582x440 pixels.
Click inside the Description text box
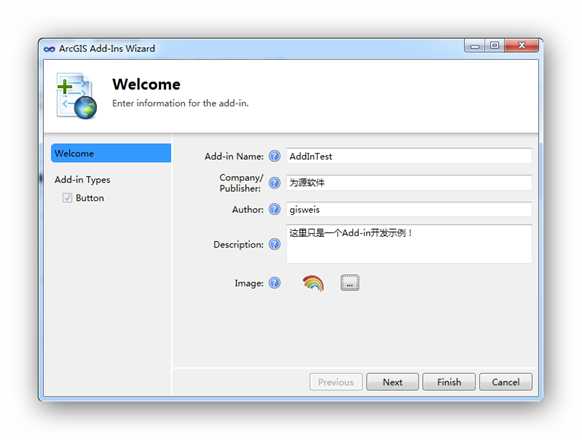tap(409, 244)
